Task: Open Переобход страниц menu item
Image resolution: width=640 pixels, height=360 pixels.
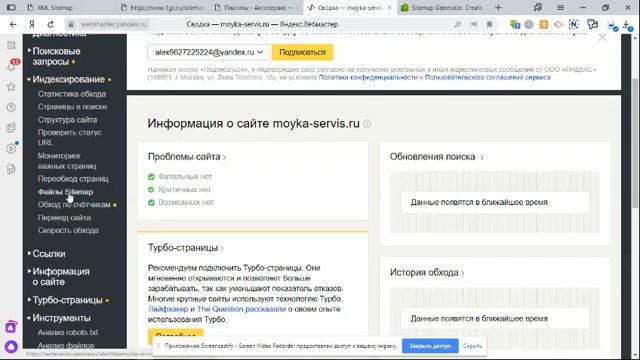Action: (x=73, y=179)
